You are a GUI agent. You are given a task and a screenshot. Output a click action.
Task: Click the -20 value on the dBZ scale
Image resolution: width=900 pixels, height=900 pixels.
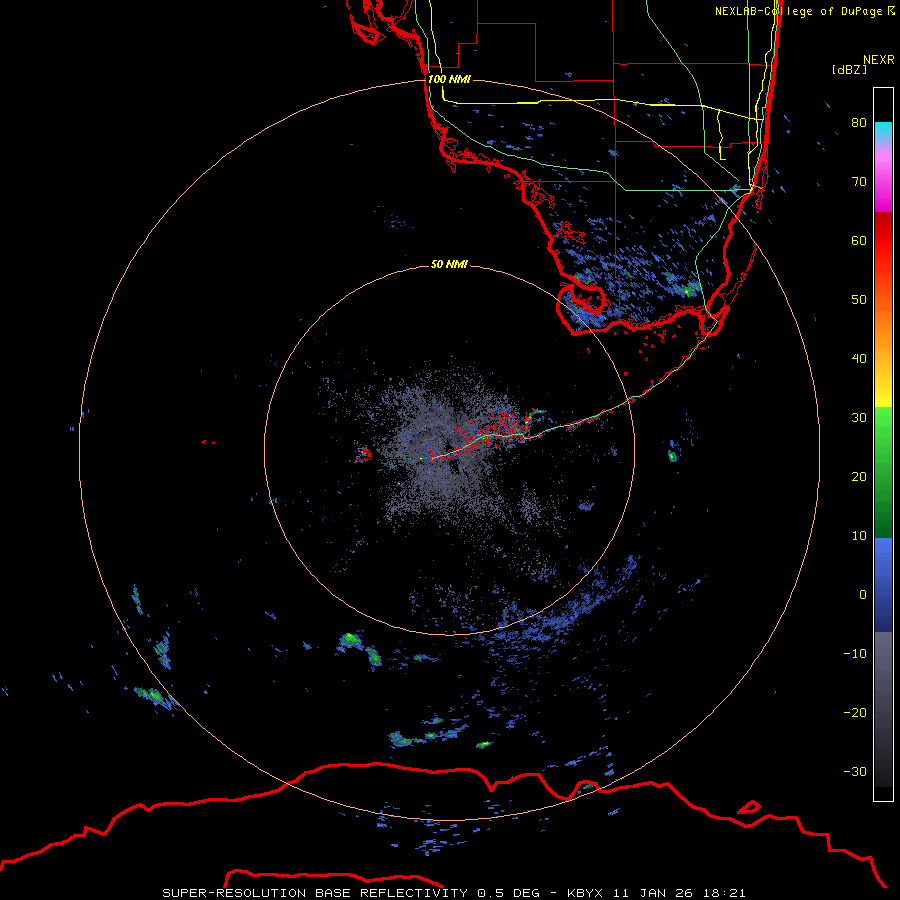point(855,713)
